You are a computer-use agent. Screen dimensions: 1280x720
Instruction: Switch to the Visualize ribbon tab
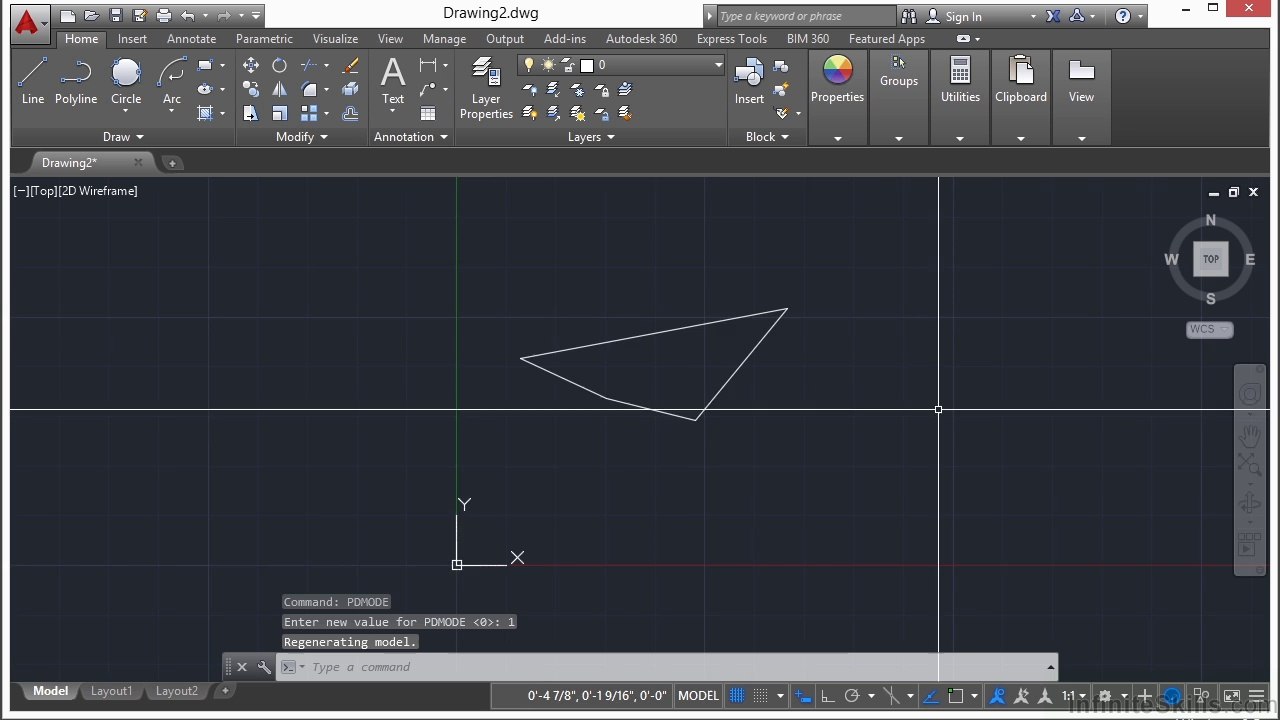click(x=335, y=39)
